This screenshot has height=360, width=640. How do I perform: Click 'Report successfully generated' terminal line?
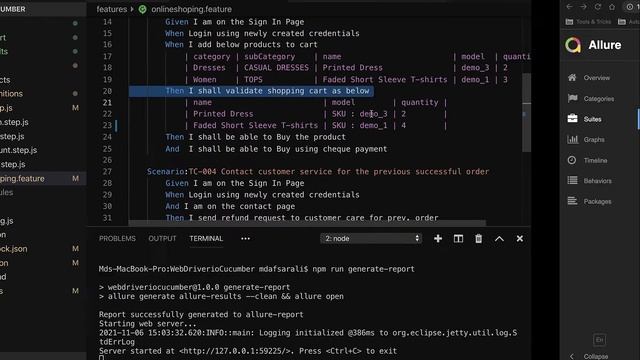coord(201,314)
